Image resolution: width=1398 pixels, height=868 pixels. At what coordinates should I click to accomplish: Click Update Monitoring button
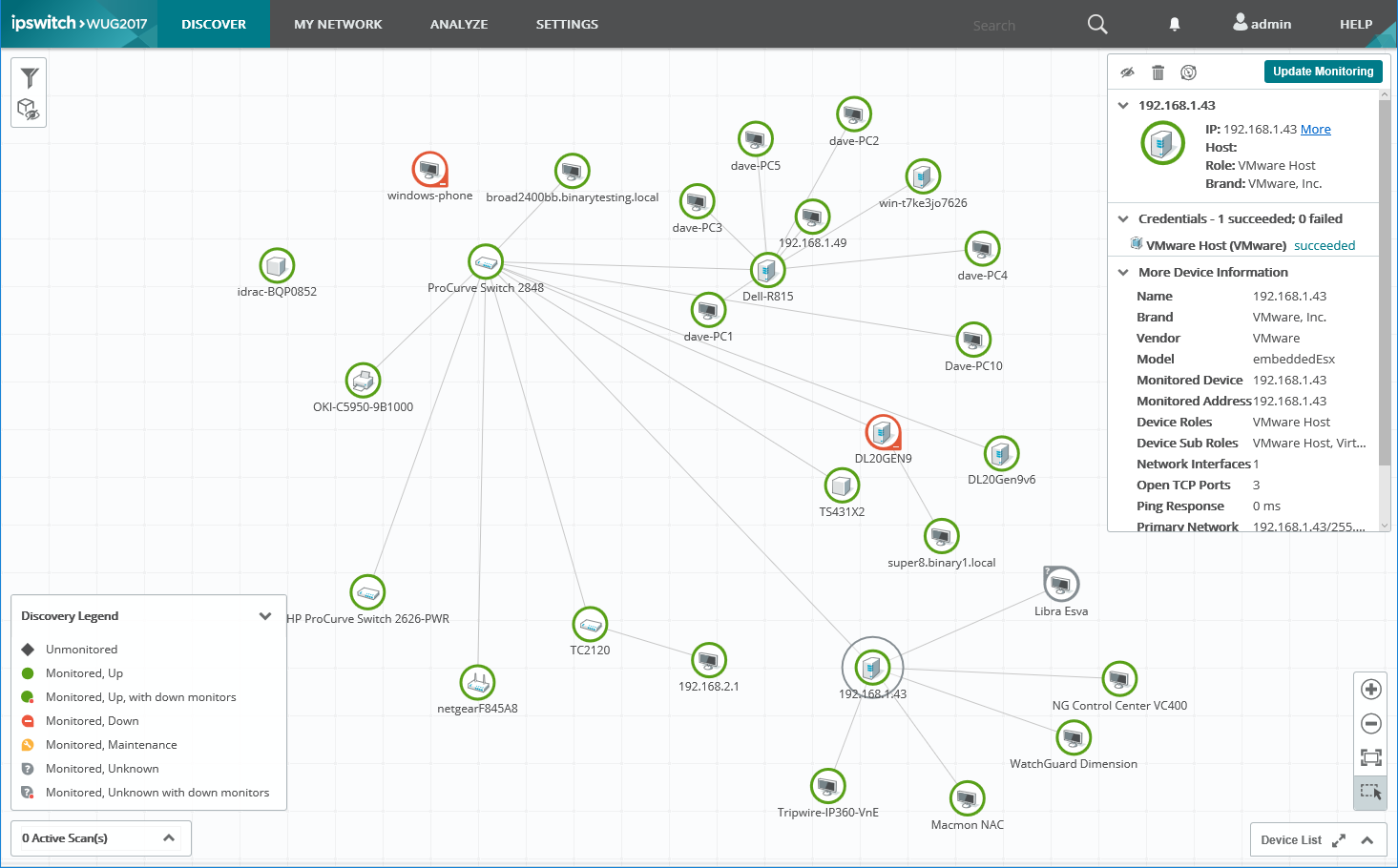[1323, 72]
